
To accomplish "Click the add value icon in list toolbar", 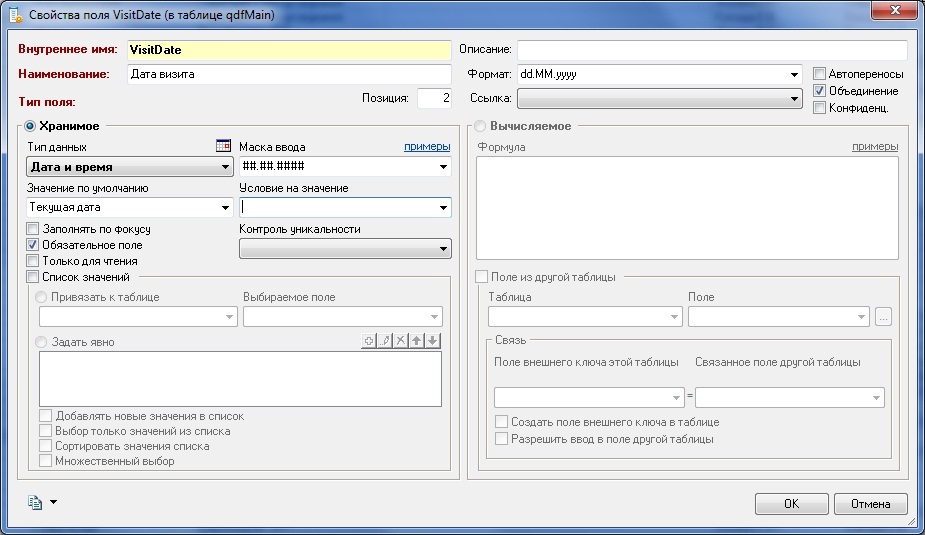I will 369,341.
